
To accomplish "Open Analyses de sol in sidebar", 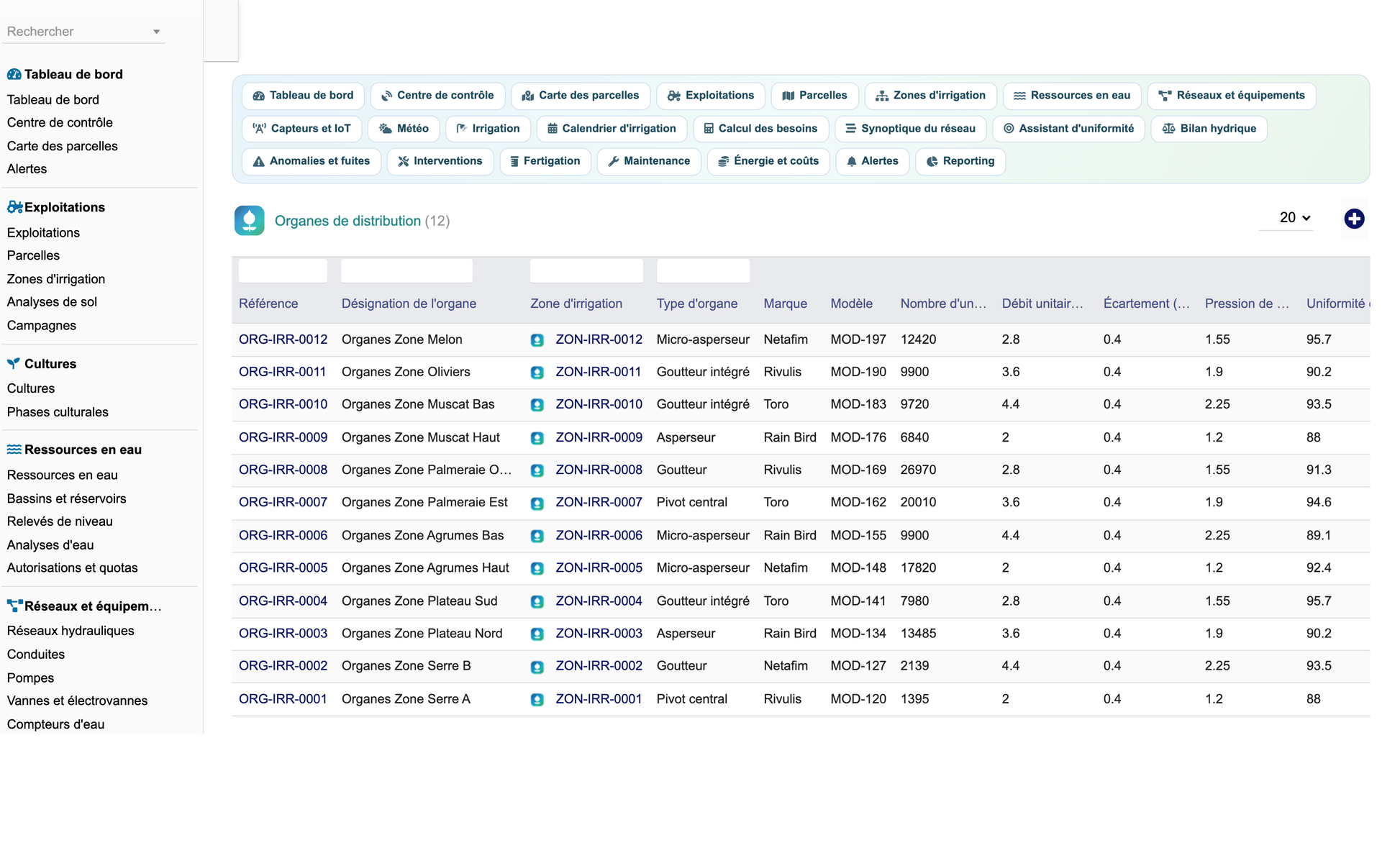I will pyautogui.click(x=52, y=302).
